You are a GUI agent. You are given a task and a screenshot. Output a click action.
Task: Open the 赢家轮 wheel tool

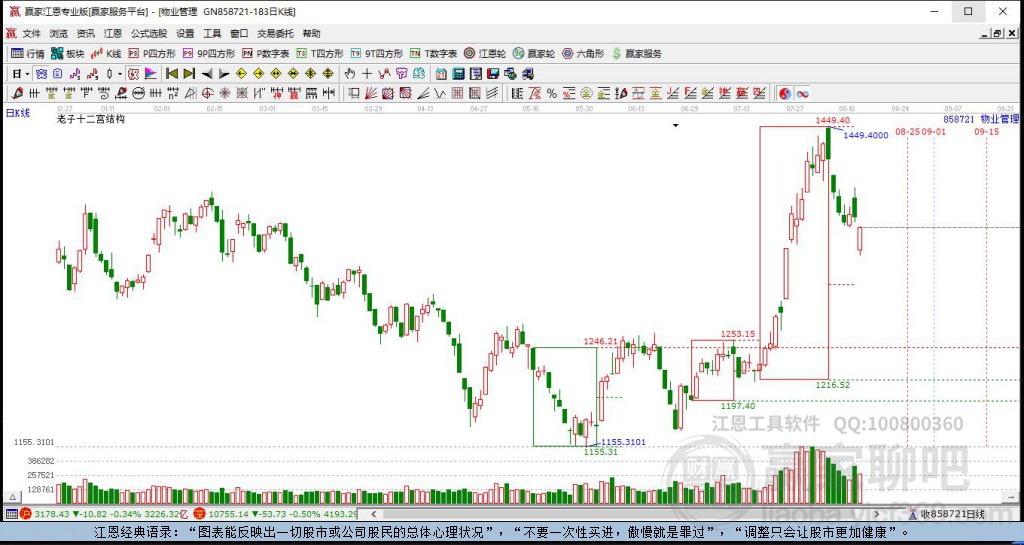(534, 54)
